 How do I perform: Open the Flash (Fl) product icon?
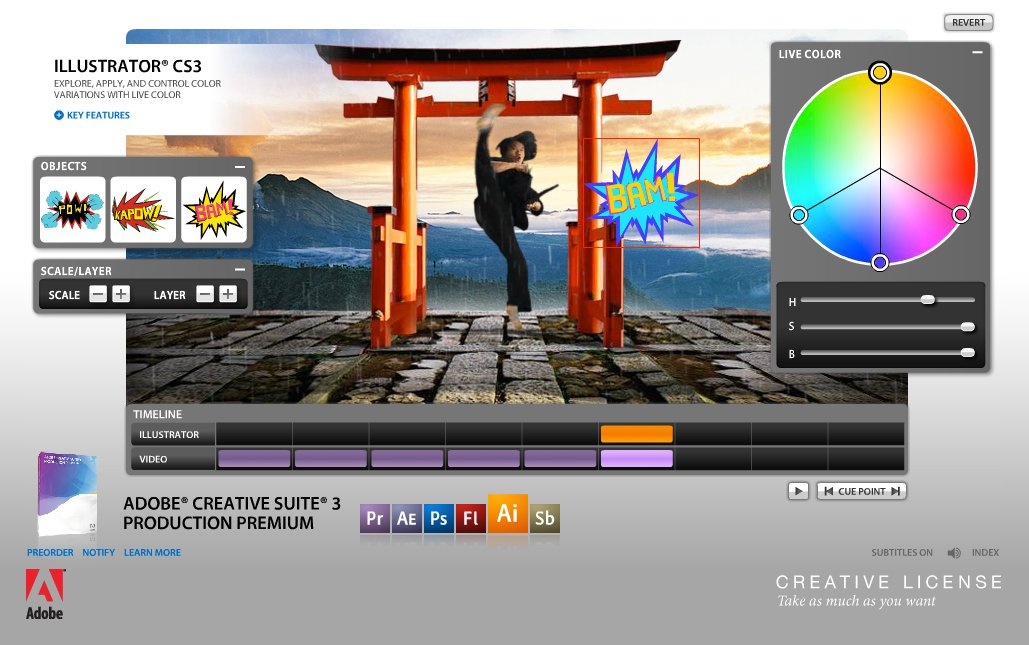(x=470, y=518)
